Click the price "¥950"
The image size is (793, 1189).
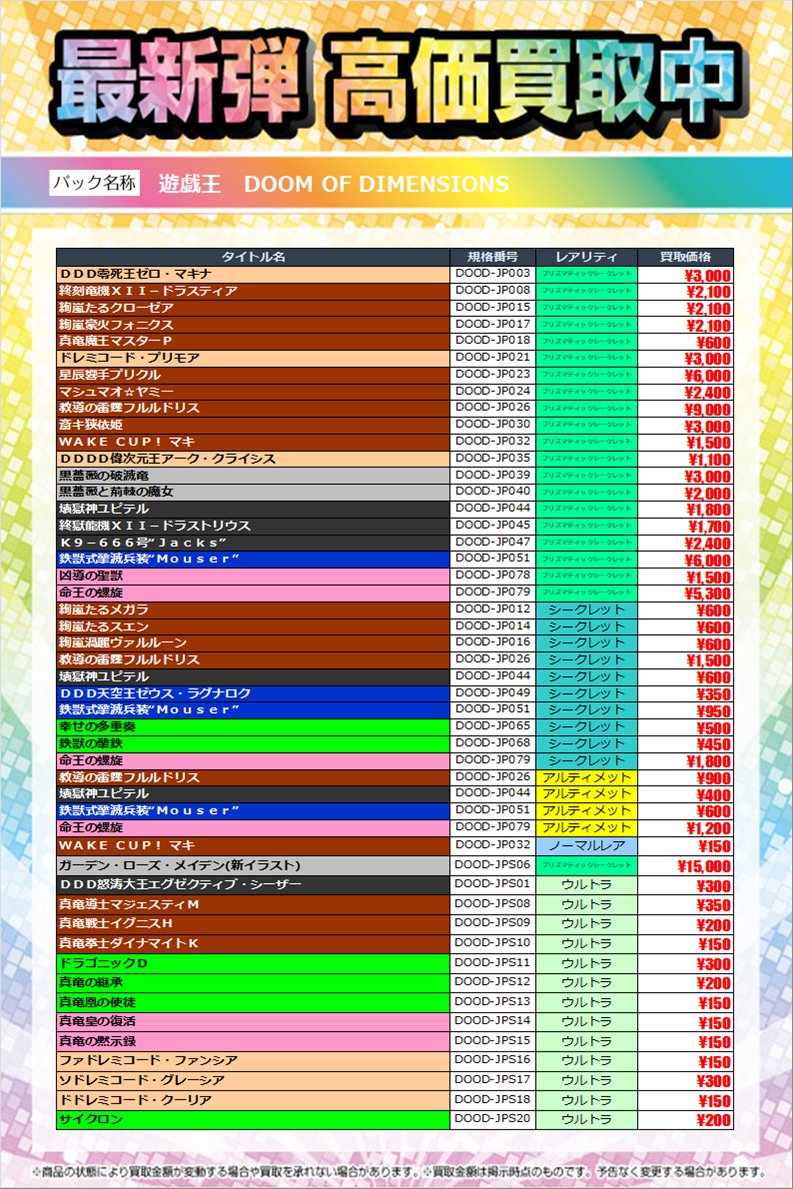point(713,711)
